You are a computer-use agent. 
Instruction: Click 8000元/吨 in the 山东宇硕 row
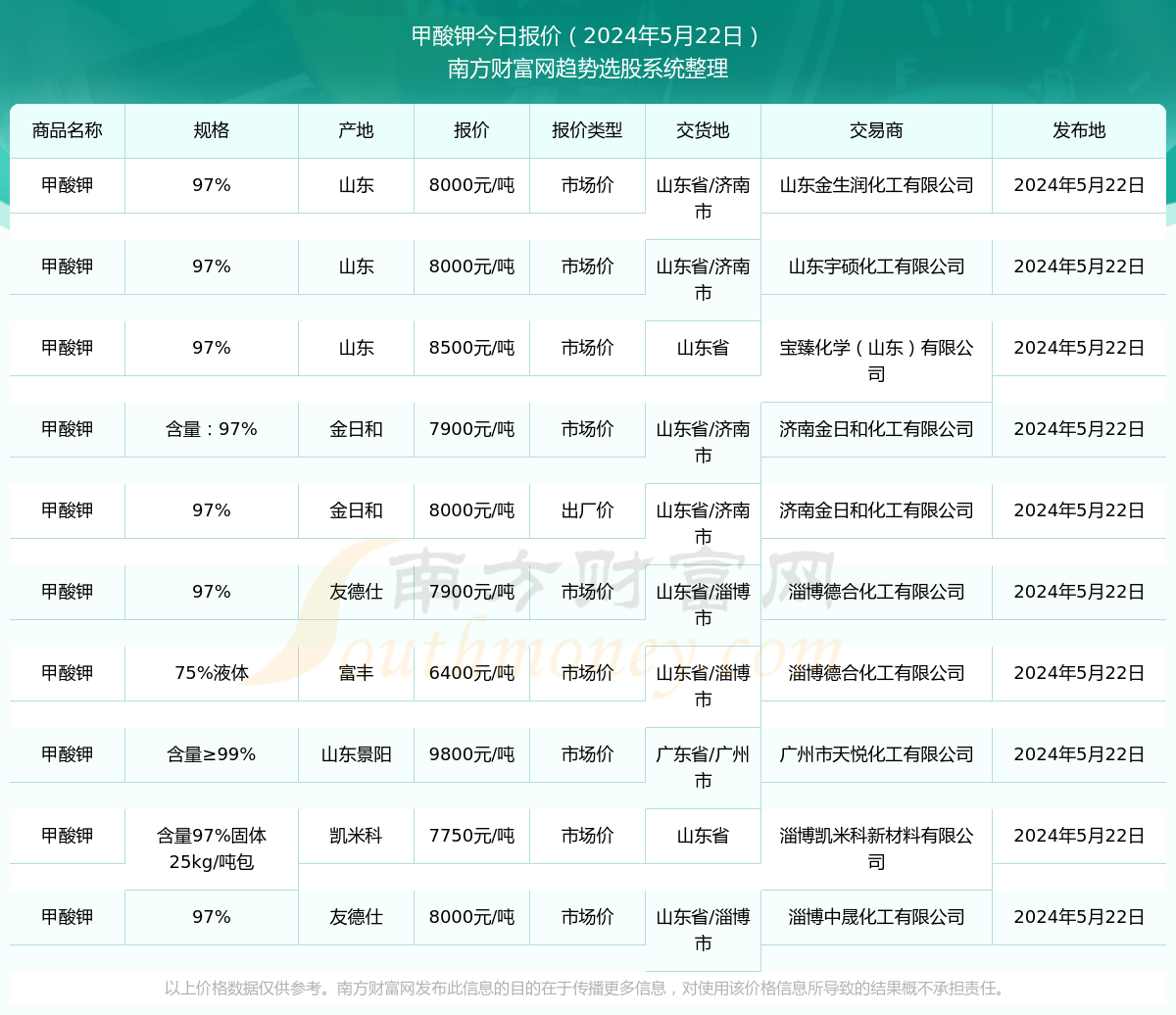click(471, 266)
